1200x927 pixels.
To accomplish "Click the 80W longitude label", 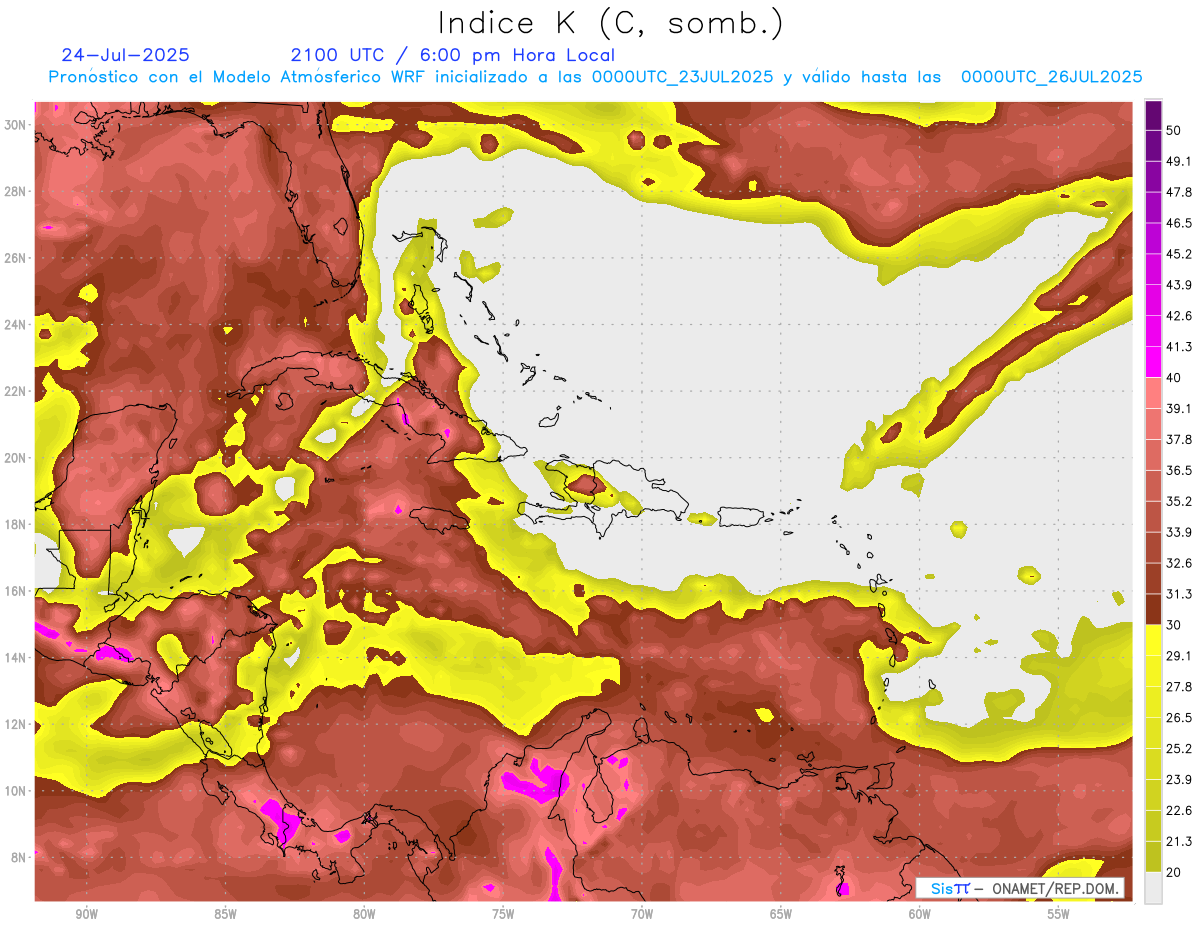I will pos(364,914).
